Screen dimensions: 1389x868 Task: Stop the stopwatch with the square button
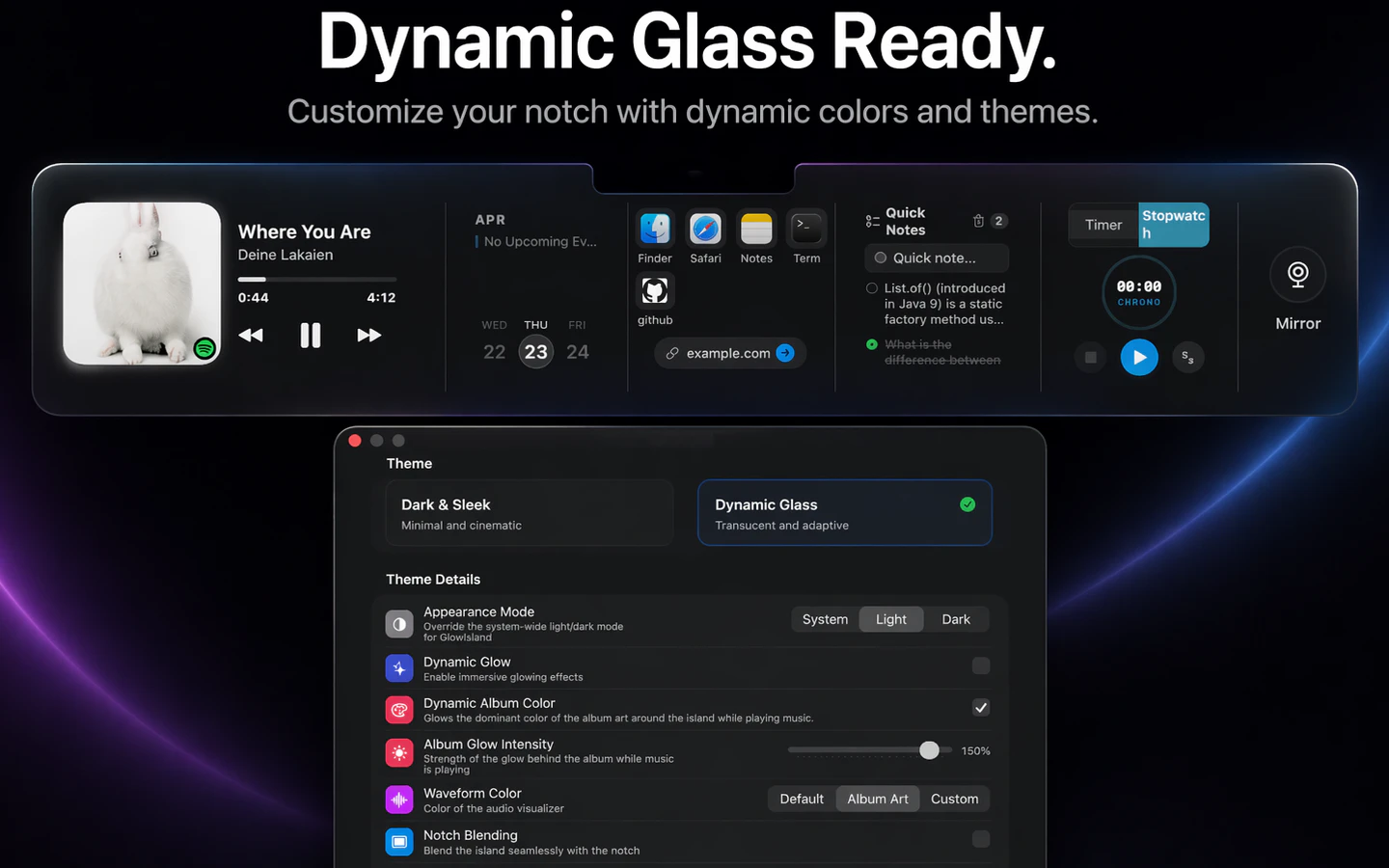coord(1090,357)
